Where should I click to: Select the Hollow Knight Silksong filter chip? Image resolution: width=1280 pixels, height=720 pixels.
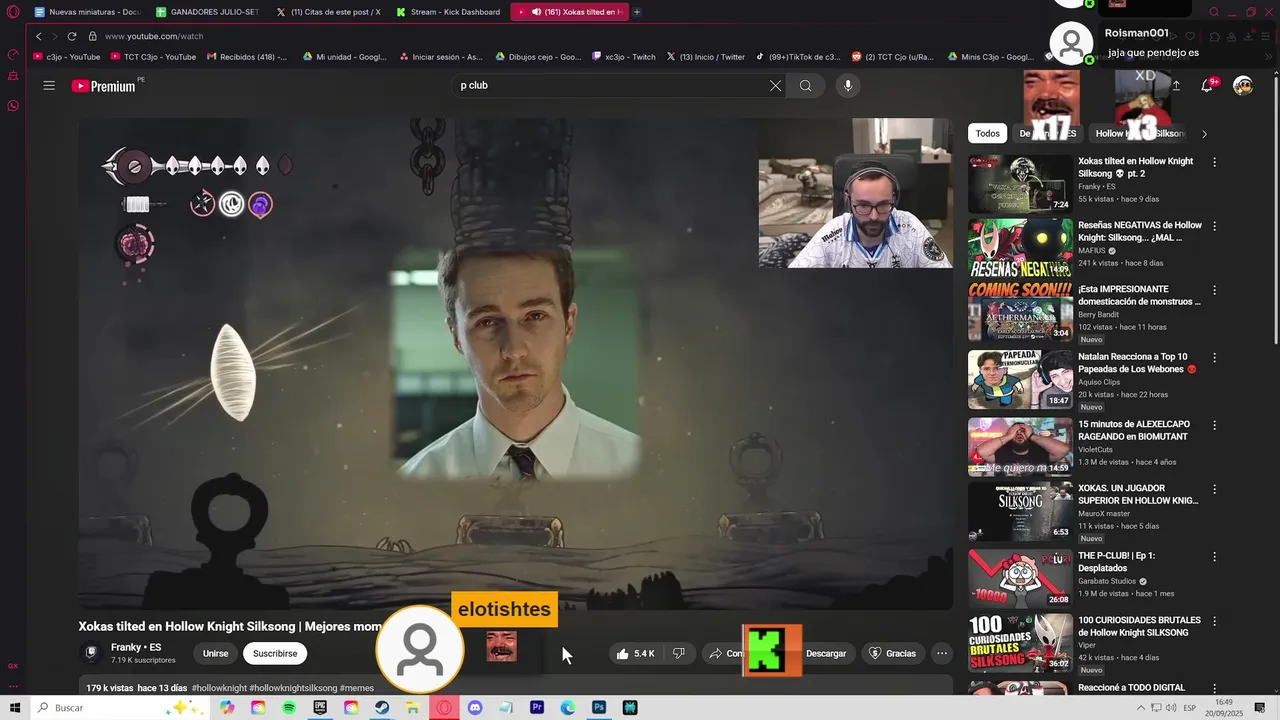tap(1139, 134)
